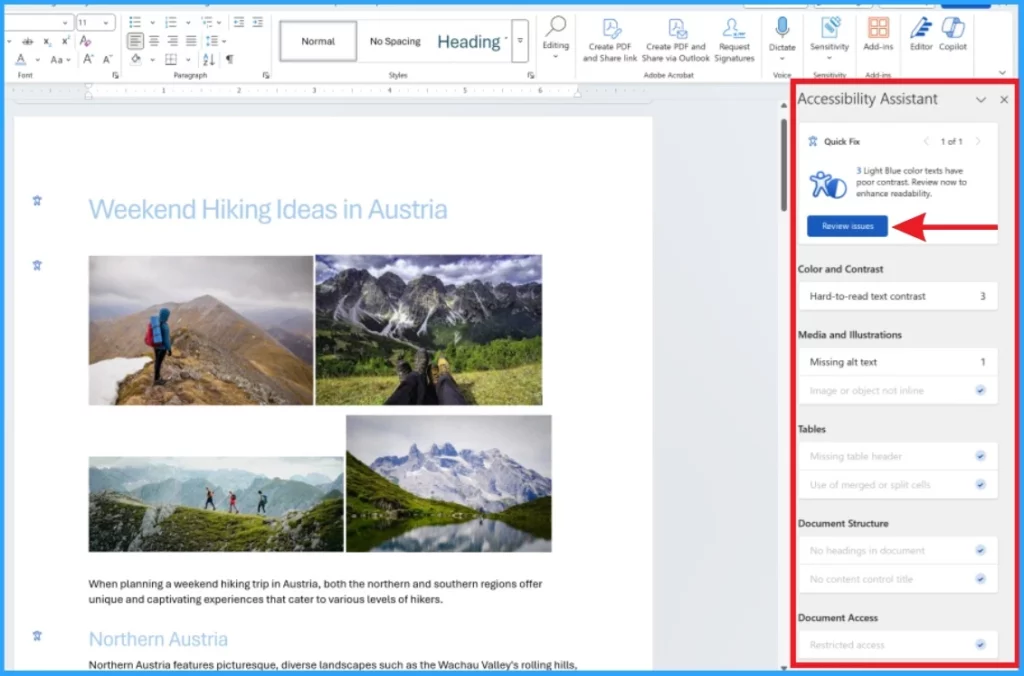The image size is (1024, 676).
Task: Apply the Normal style
Action: (318, 41)
